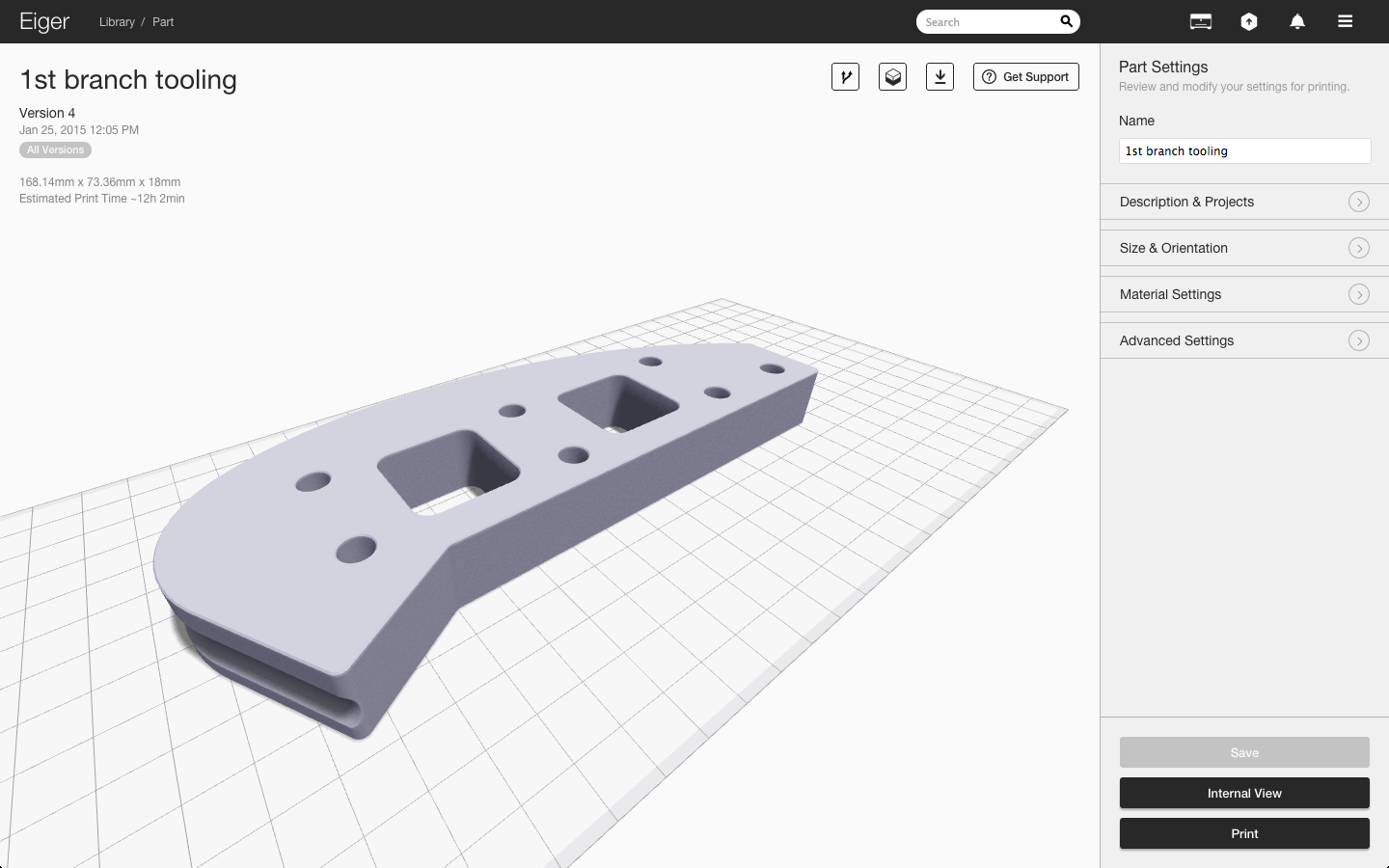Switch to Internal View
Screen dimensions: 1389x868
click(x=1244, y=793)
